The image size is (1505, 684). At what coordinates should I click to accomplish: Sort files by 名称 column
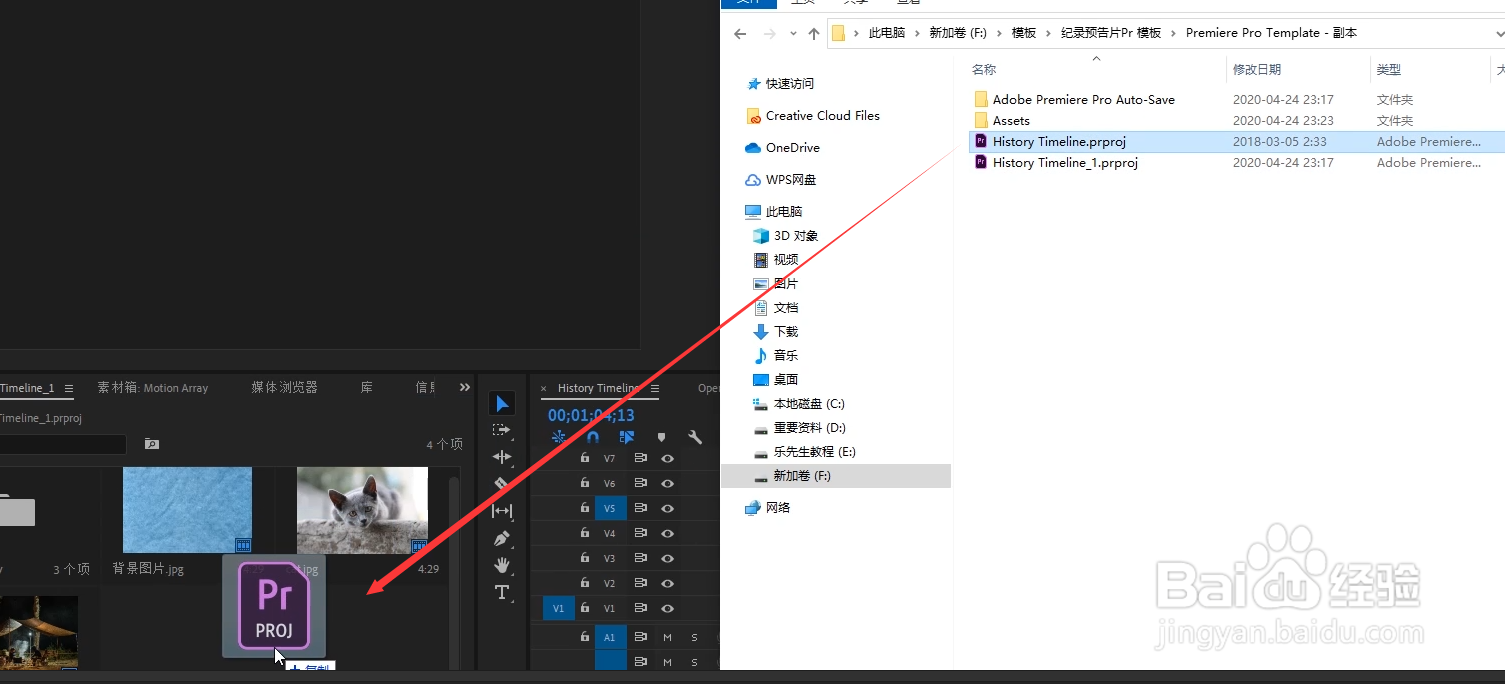984,70
